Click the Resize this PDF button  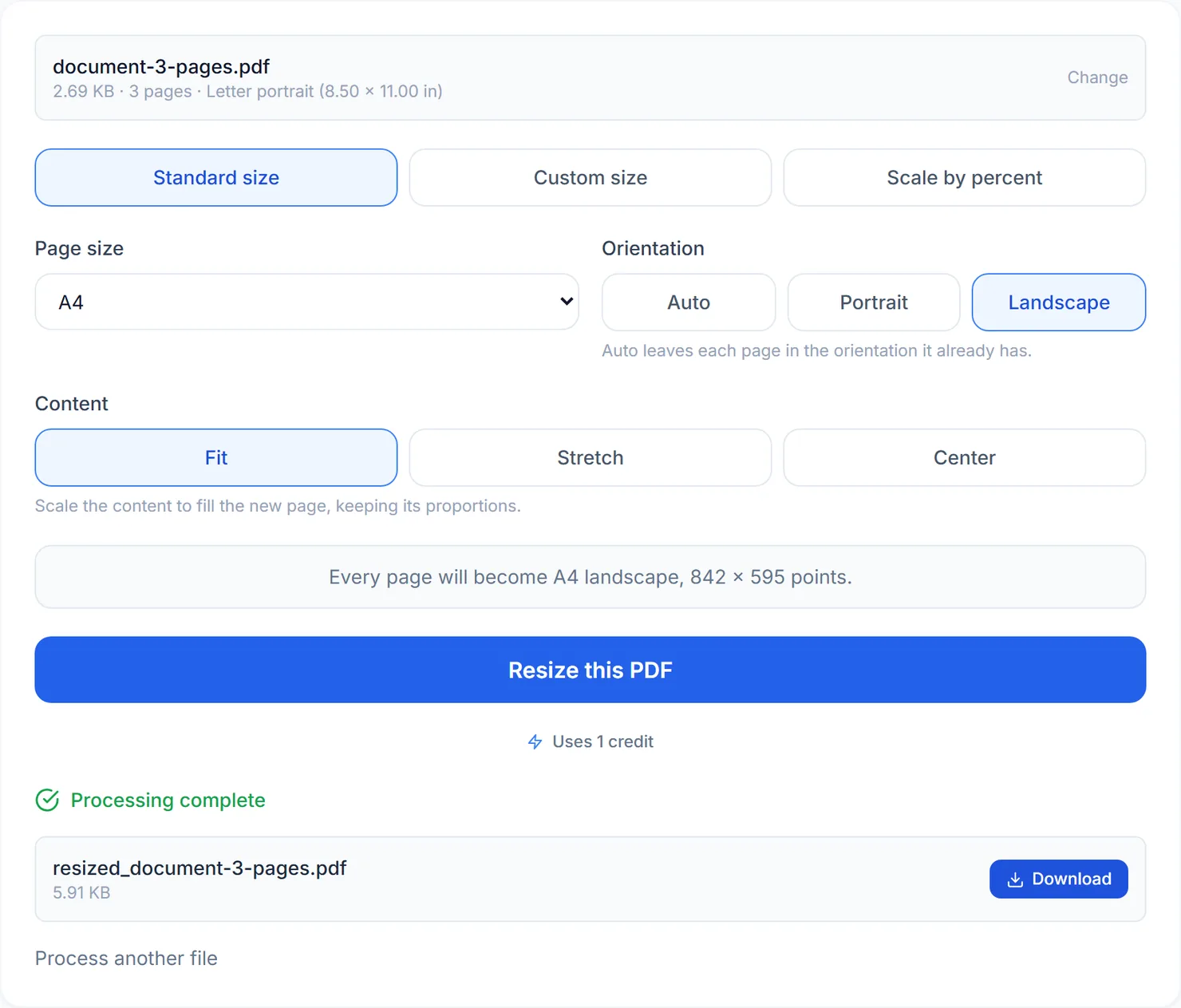(x=590, y=670)
